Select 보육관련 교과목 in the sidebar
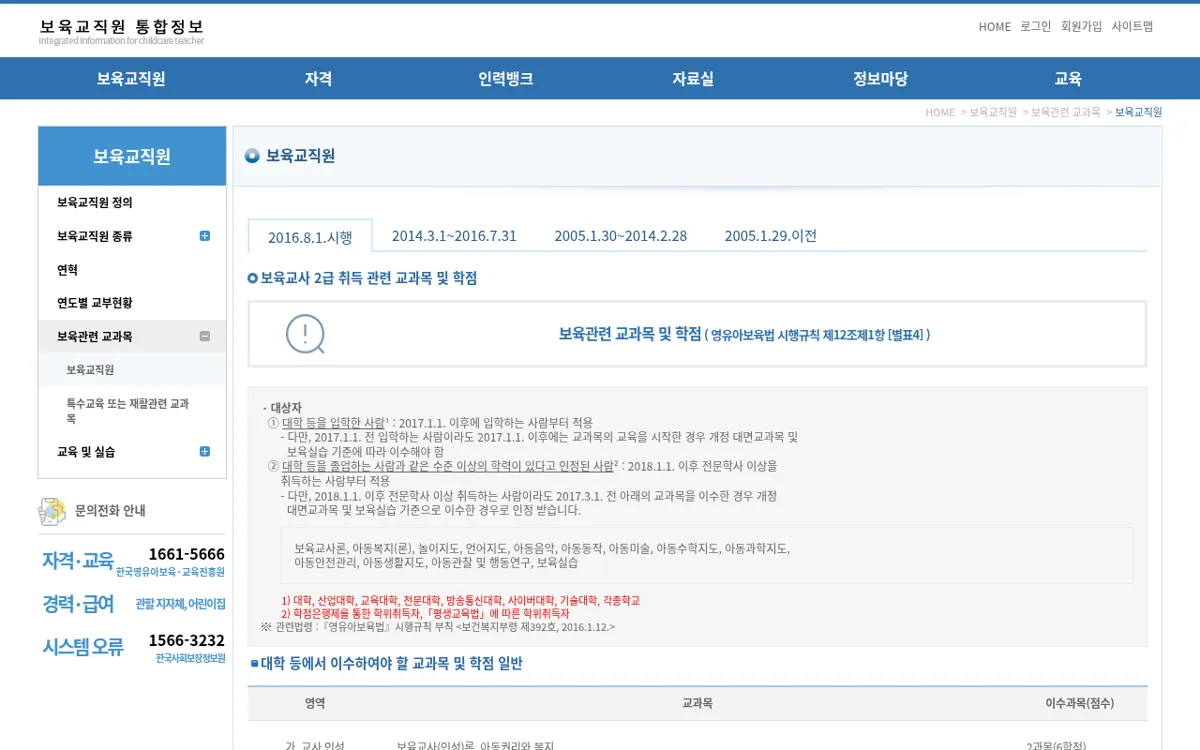The width and height of the screenshot is (1200, 750). [95, 336]
